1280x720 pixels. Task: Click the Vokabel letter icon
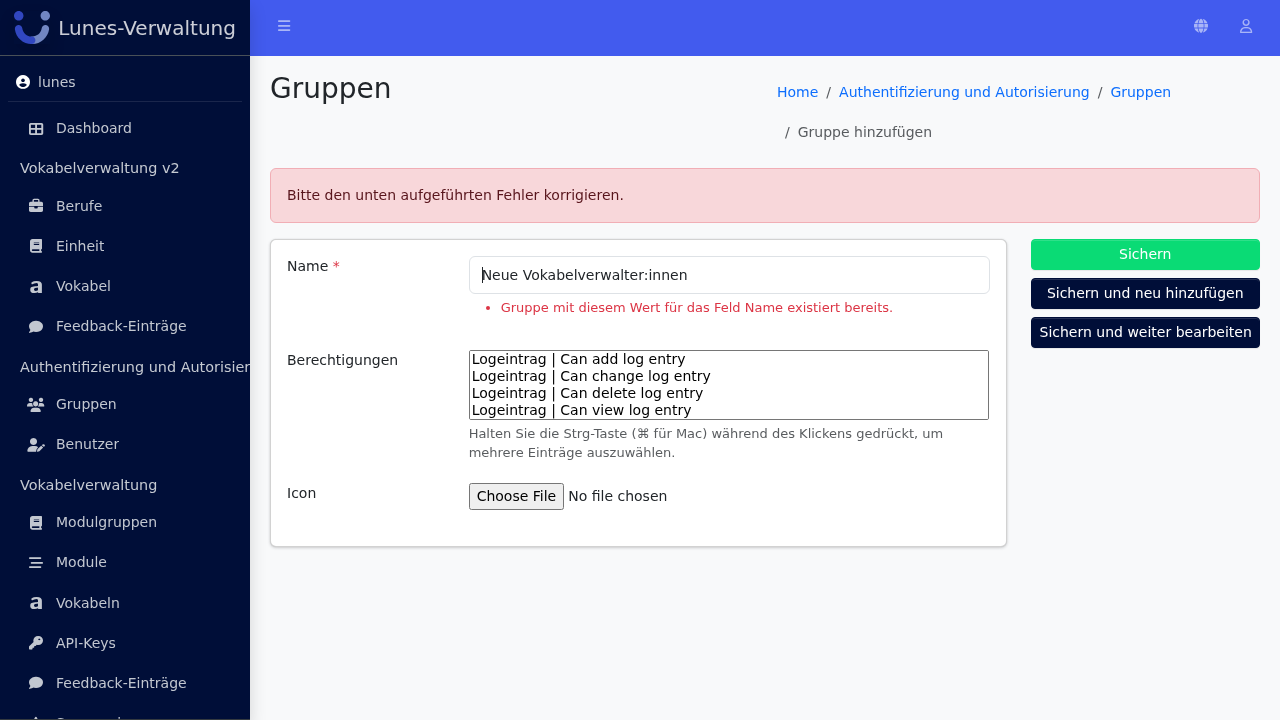point(36,286)
